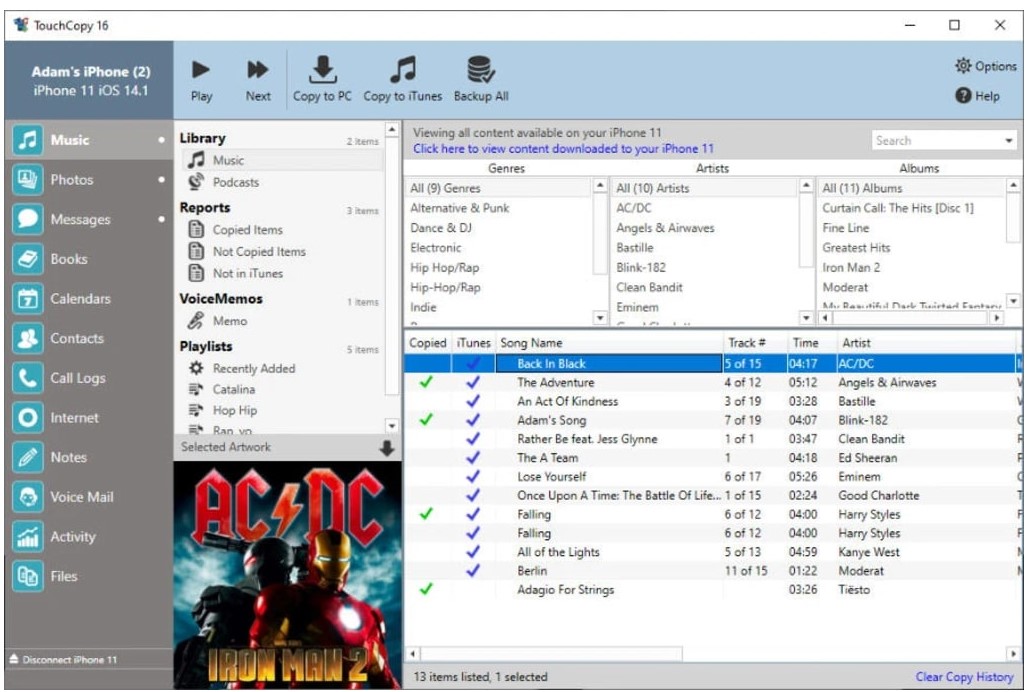Collapse the Selected Artwork panel arrow

pos(387,448)
